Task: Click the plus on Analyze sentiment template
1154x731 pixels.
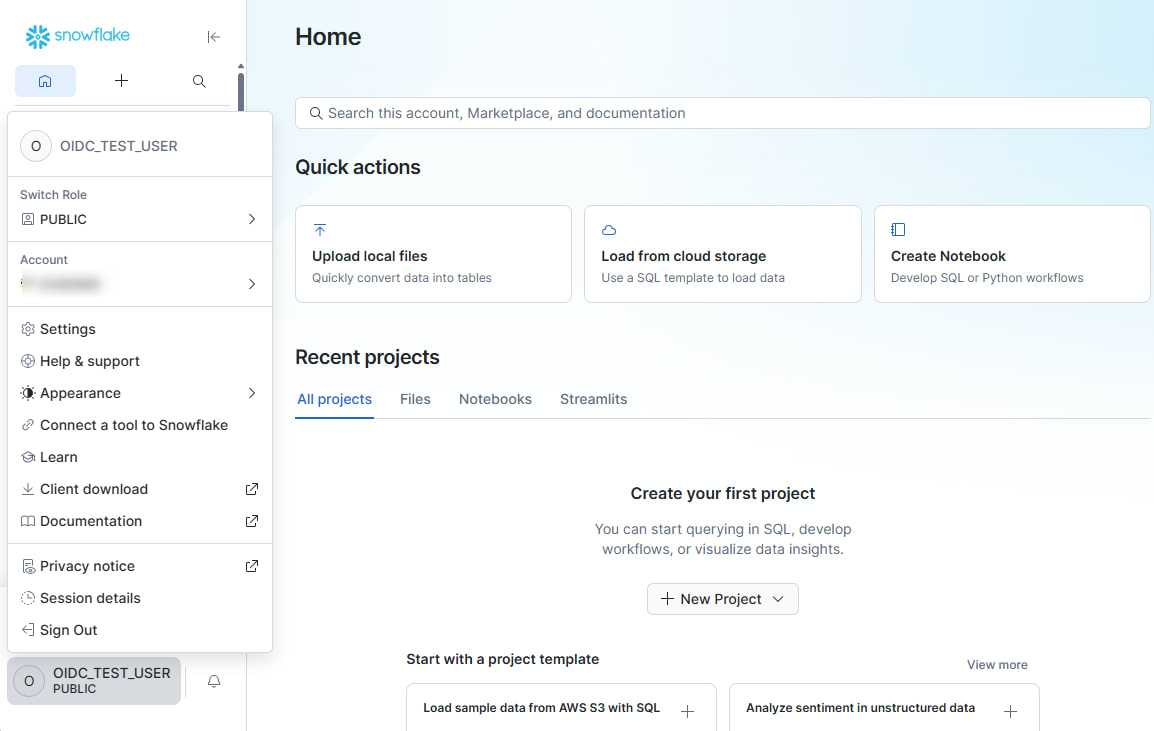Action: pos(1010,711)
